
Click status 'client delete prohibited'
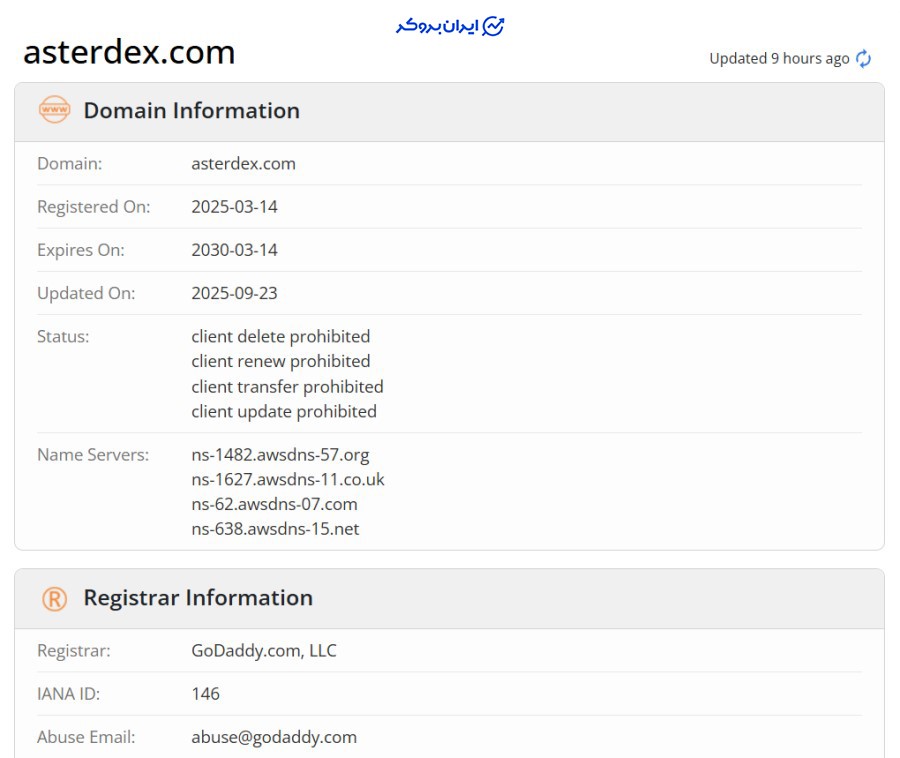pyautogui.click(x=281, y=336)
